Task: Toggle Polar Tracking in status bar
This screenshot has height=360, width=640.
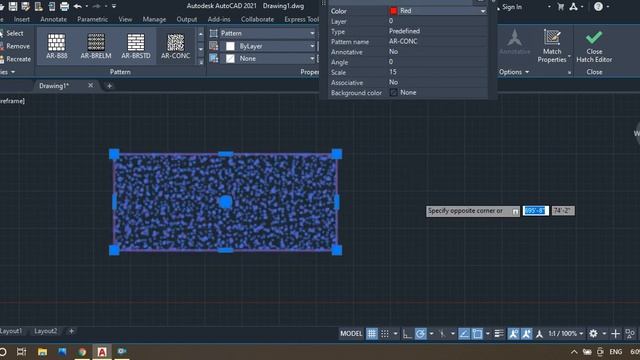Action: pos(420,334)
